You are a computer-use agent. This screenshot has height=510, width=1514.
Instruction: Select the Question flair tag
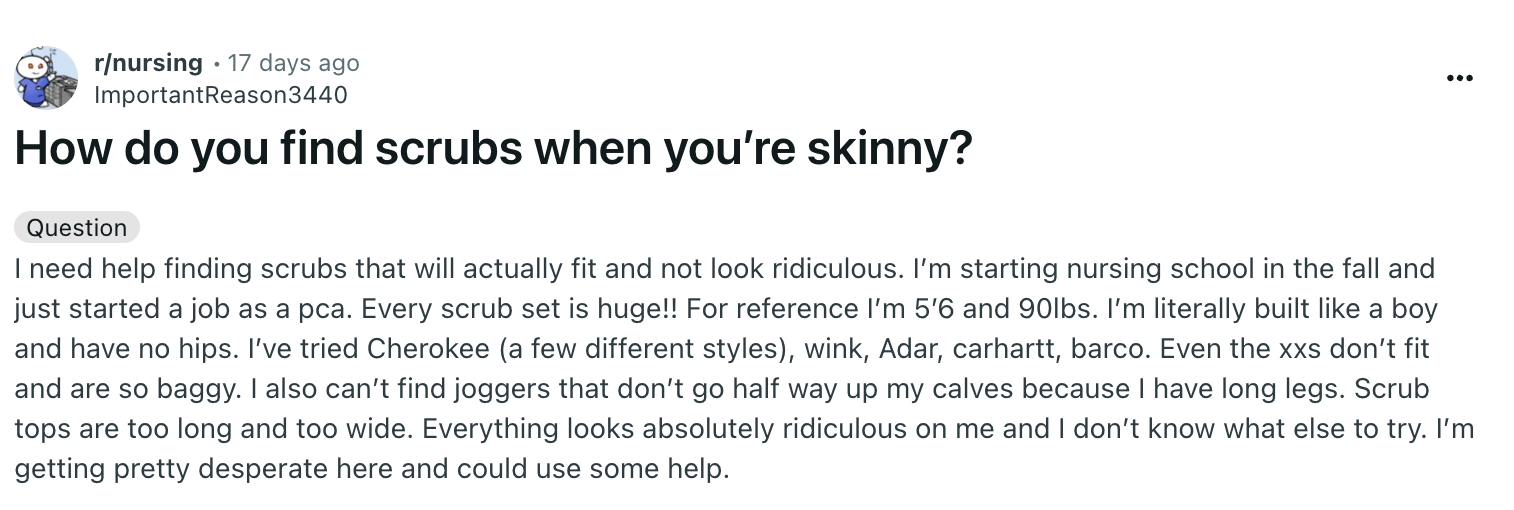pyautogui.click(x=77, y=227)
